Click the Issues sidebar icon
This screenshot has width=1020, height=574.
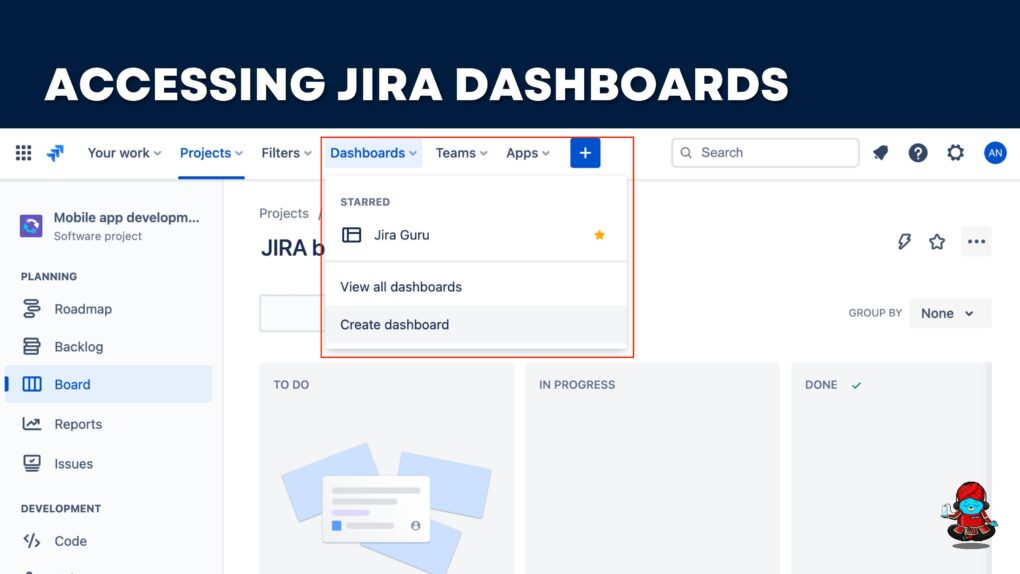pos(31,463)
